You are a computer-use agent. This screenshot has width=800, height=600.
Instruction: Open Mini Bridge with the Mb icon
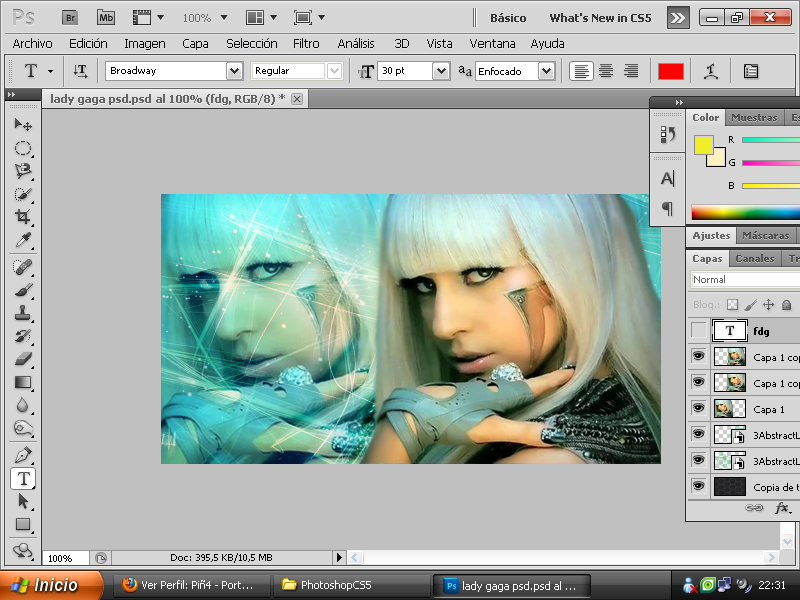pyautogui.click(x=106, y=18)
